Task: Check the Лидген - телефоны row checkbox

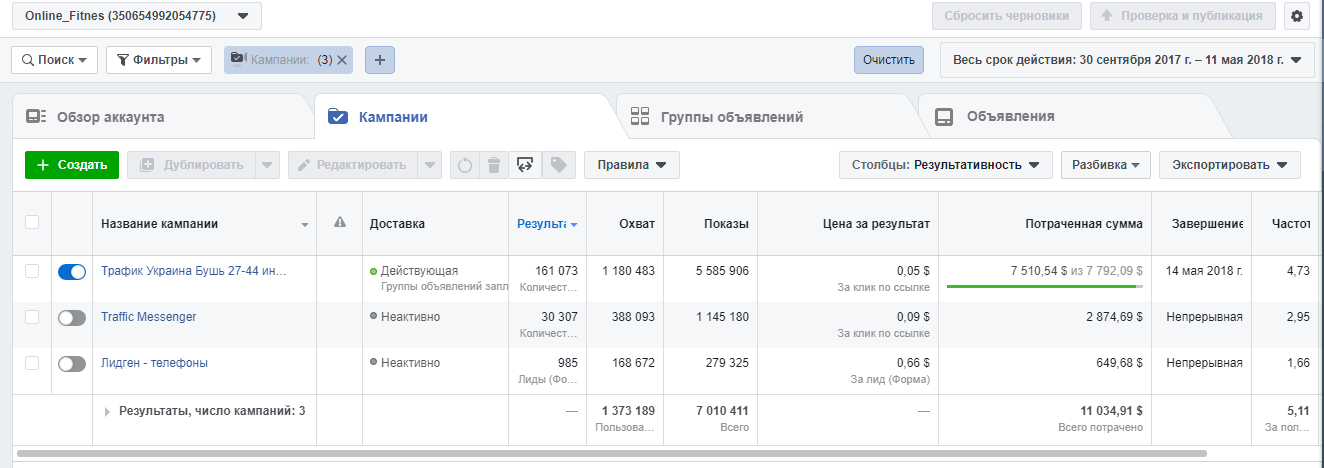Action: [x=32, y=363]
